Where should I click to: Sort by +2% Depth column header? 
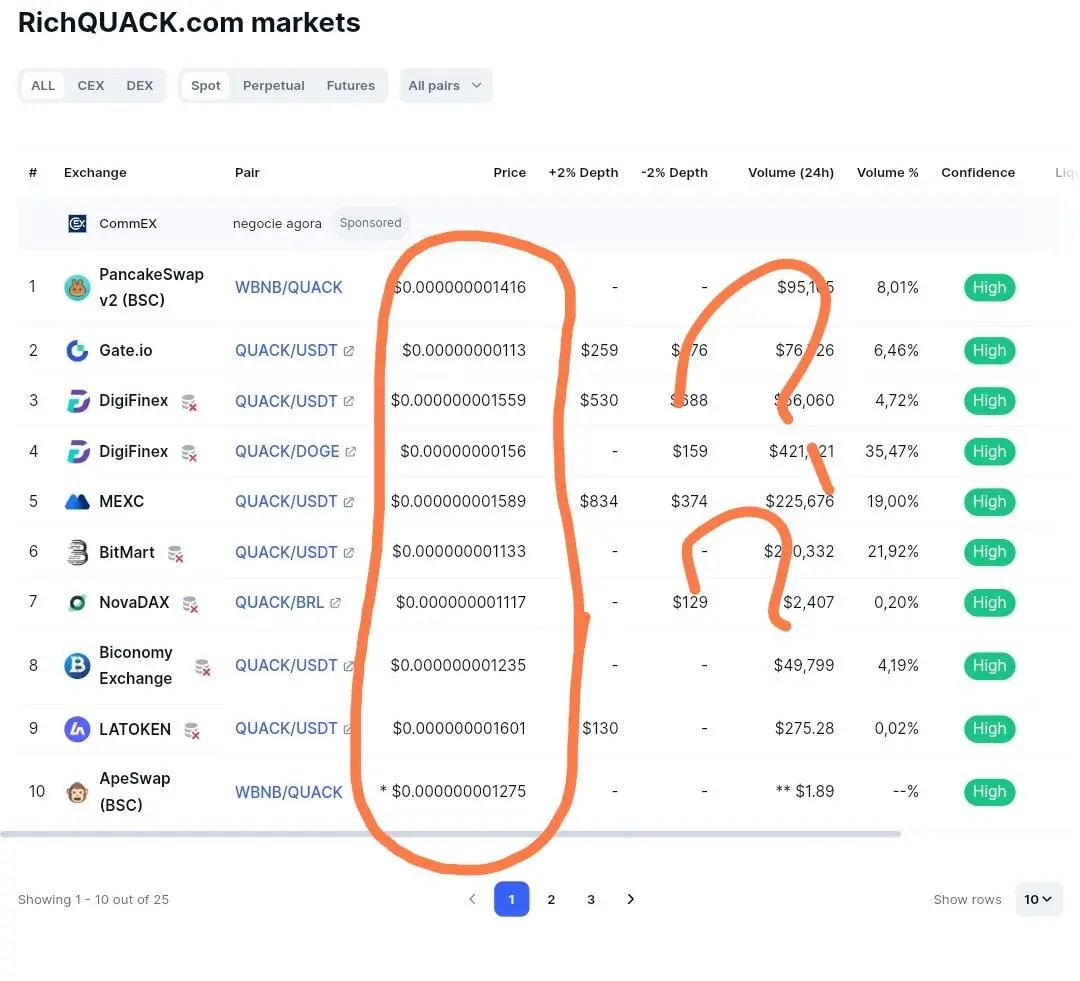(x=583, y=172)
